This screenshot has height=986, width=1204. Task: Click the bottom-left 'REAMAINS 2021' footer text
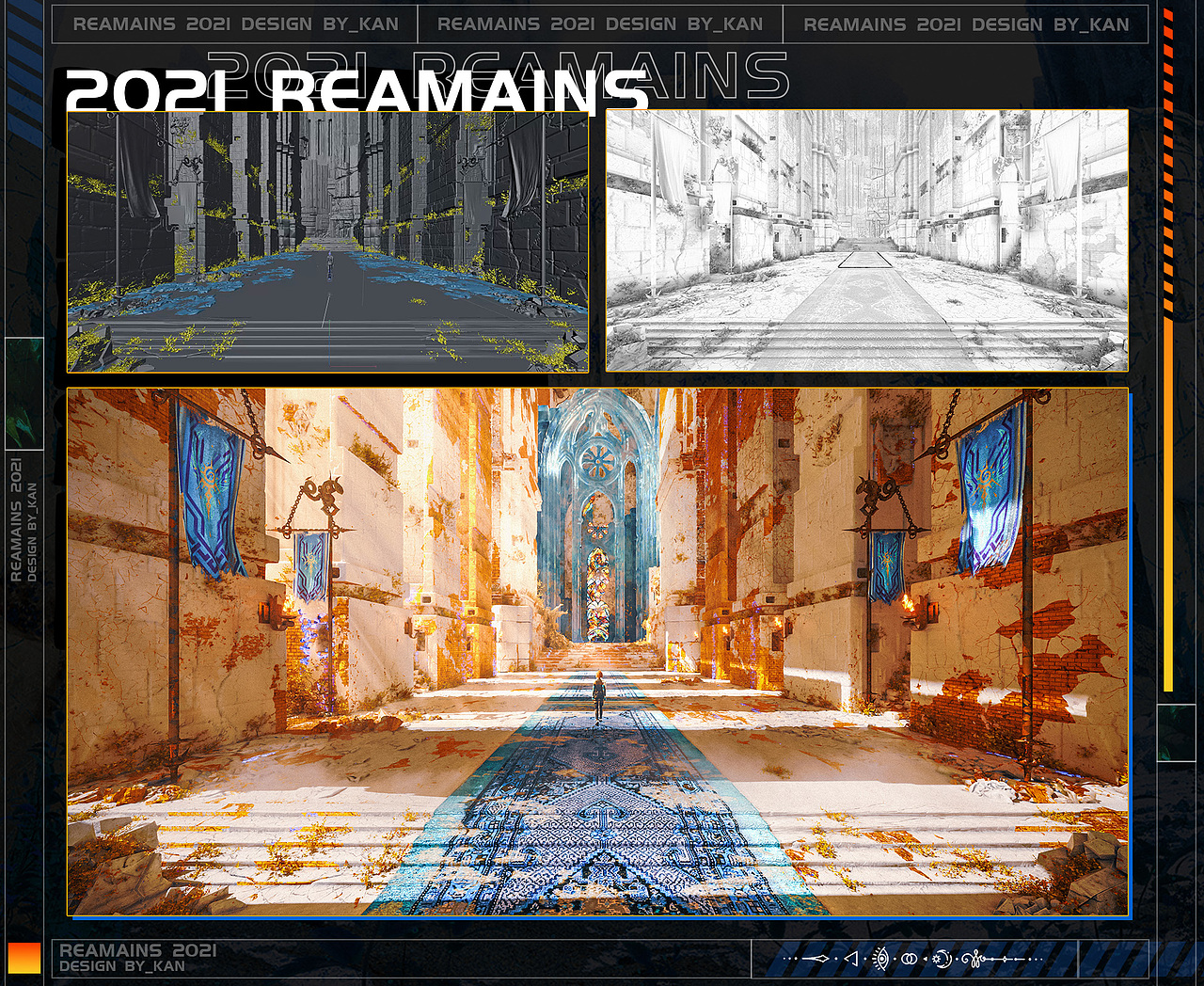pos(137,950)
